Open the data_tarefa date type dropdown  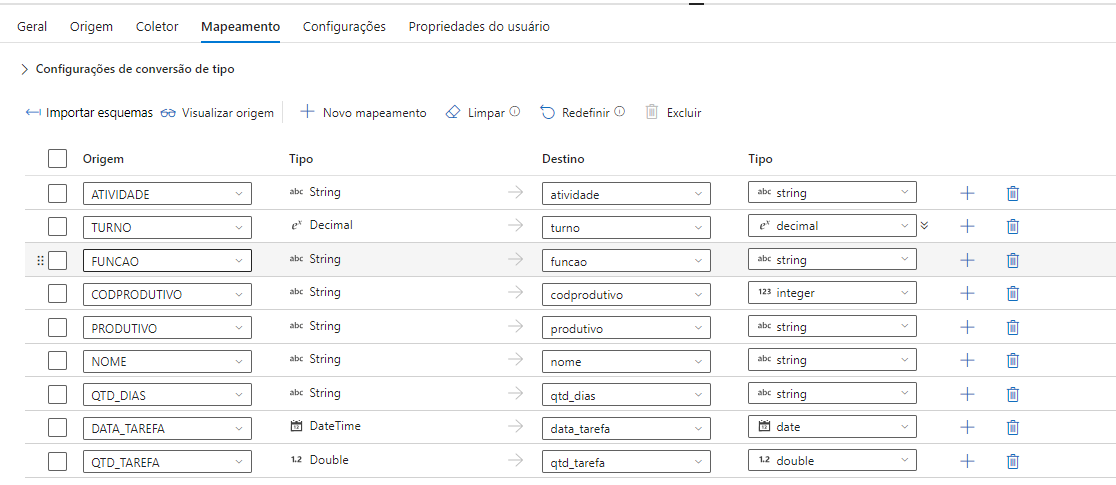pos(832,427)
